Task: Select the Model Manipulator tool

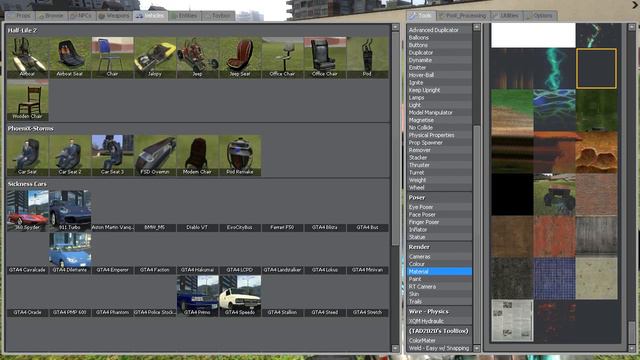Action: click(x=439, y=113)
